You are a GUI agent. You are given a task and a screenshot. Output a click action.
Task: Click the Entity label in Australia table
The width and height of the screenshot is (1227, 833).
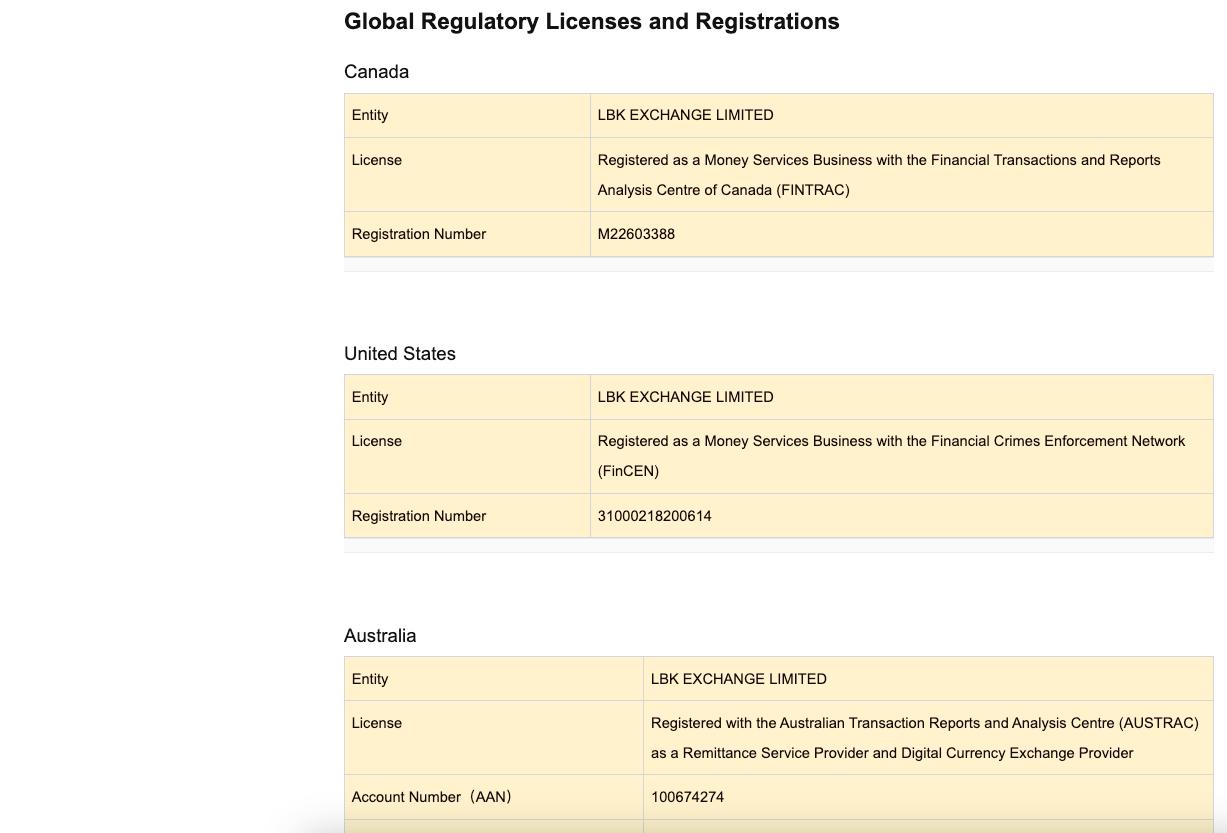click(x=369, y=679)
